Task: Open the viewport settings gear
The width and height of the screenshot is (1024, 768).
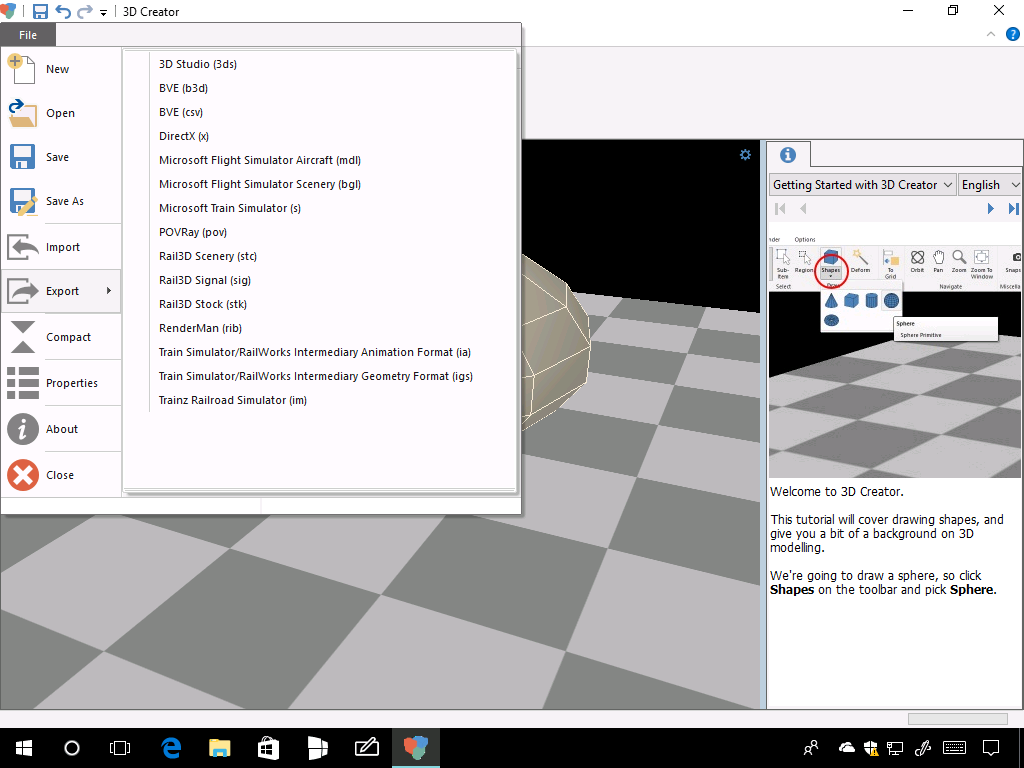Action: (745, 155)
